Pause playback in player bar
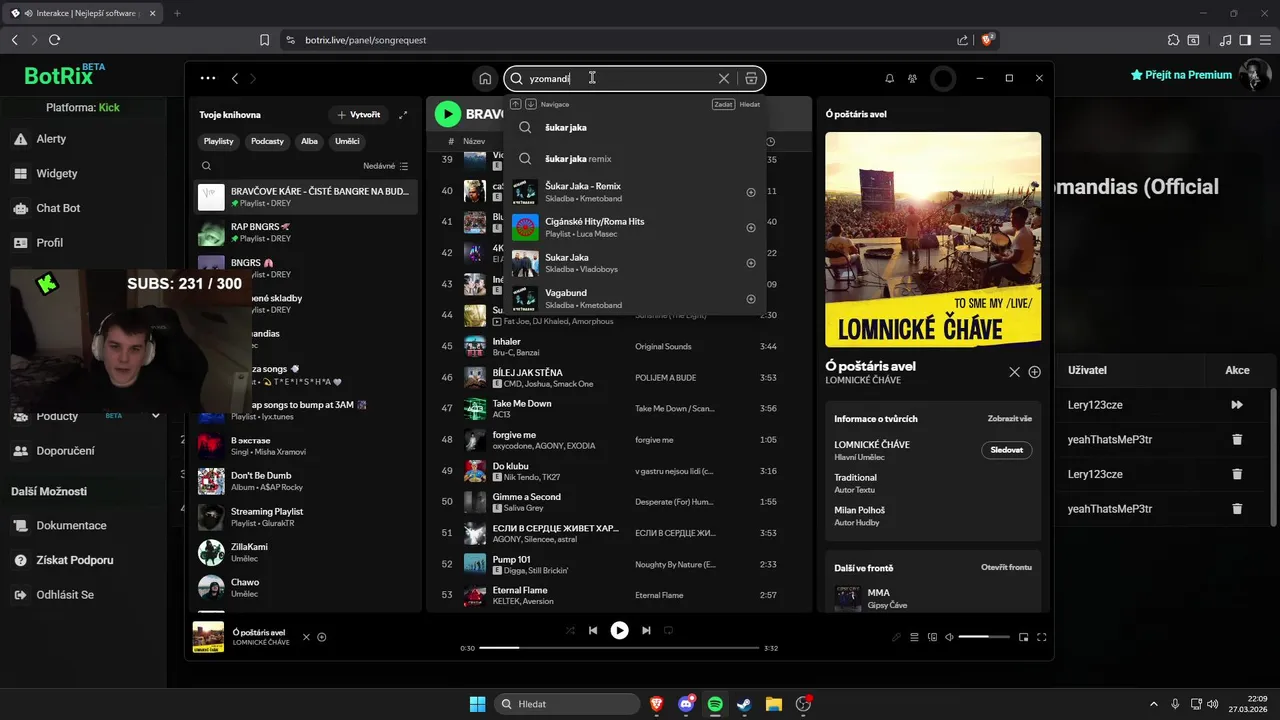Viewport: 1280px width, 720px height. 620,630
